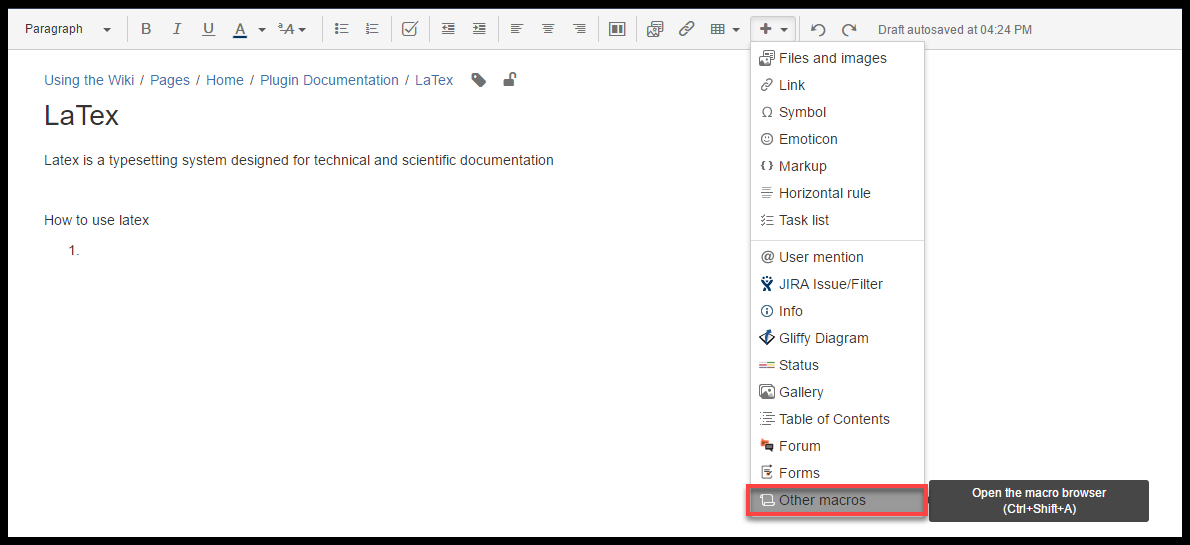Open the text color picker arrow
This screenshot has width=1190, height=545.
[262, 30]
